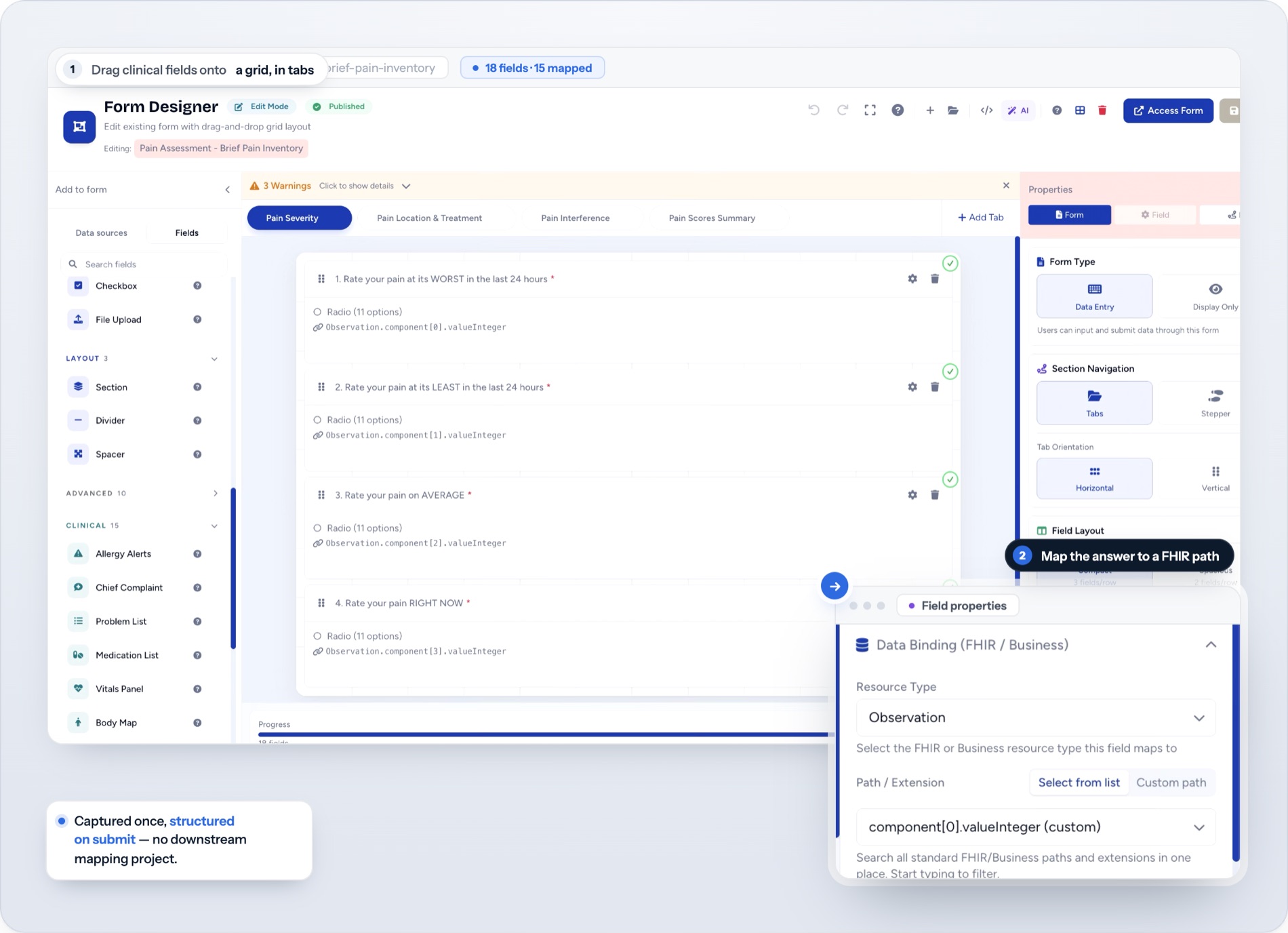Delete question 2 LEAST pain field
Screen dimensions: 1288x933
[x=935, y=386]
